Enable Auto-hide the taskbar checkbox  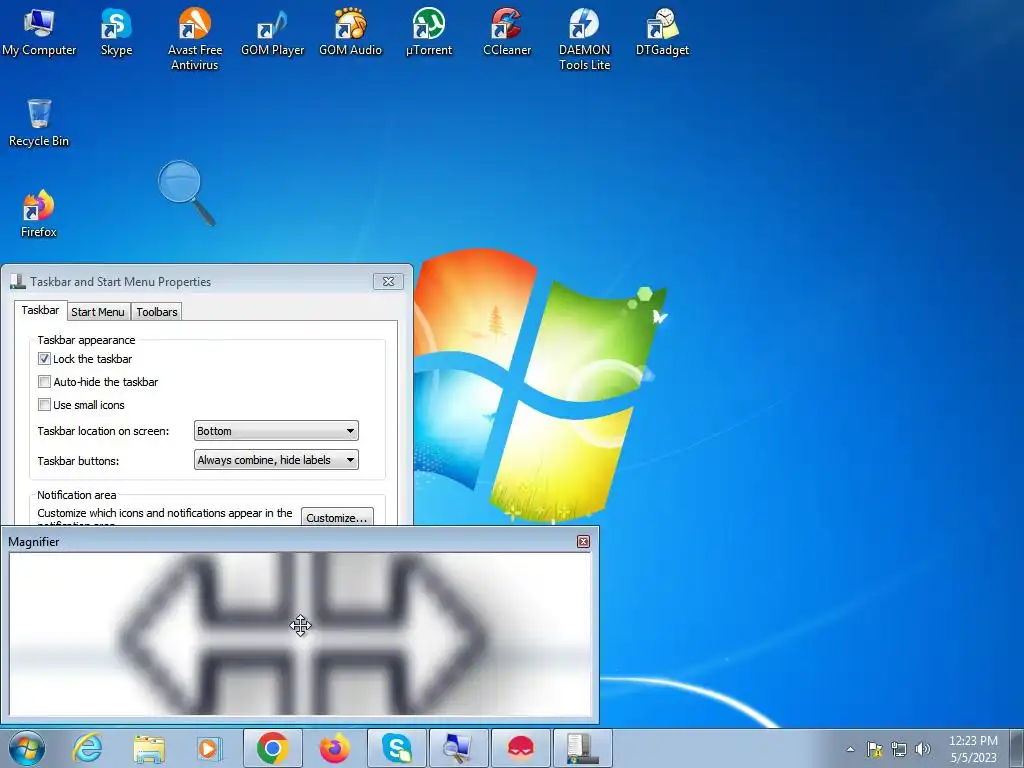pyautogui.click(x=44, y=381)
